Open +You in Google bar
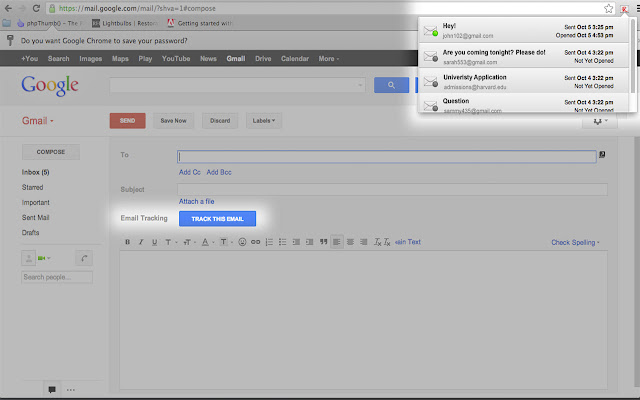640x400 pixels. 29,59
